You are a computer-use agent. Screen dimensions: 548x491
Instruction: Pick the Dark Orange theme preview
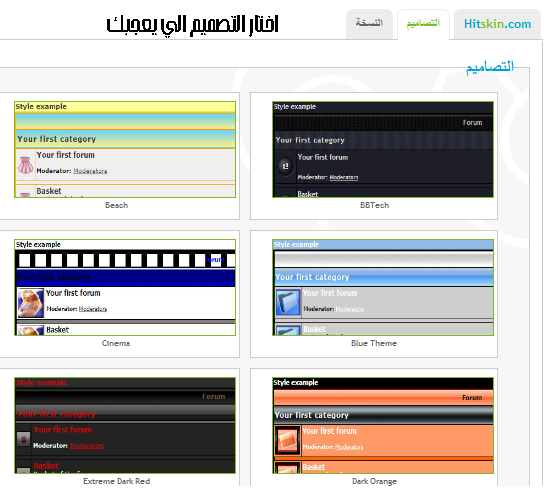[x=383, y=425]
